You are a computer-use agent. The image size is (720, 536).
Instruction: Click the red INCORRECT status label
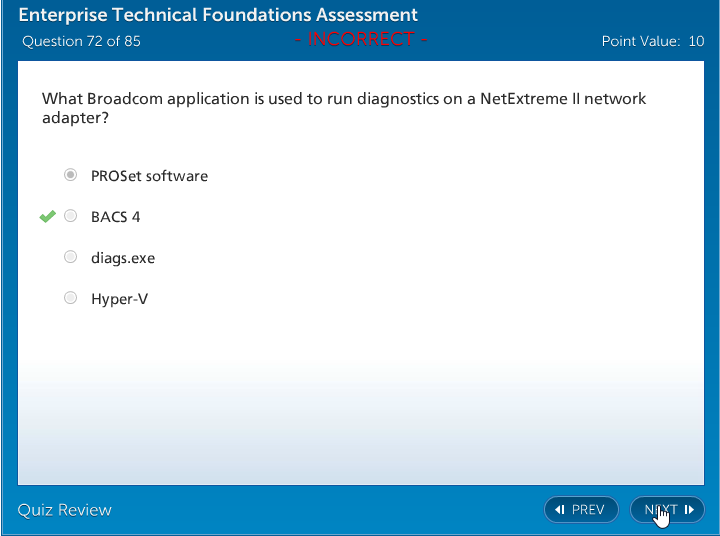[361, 40]
